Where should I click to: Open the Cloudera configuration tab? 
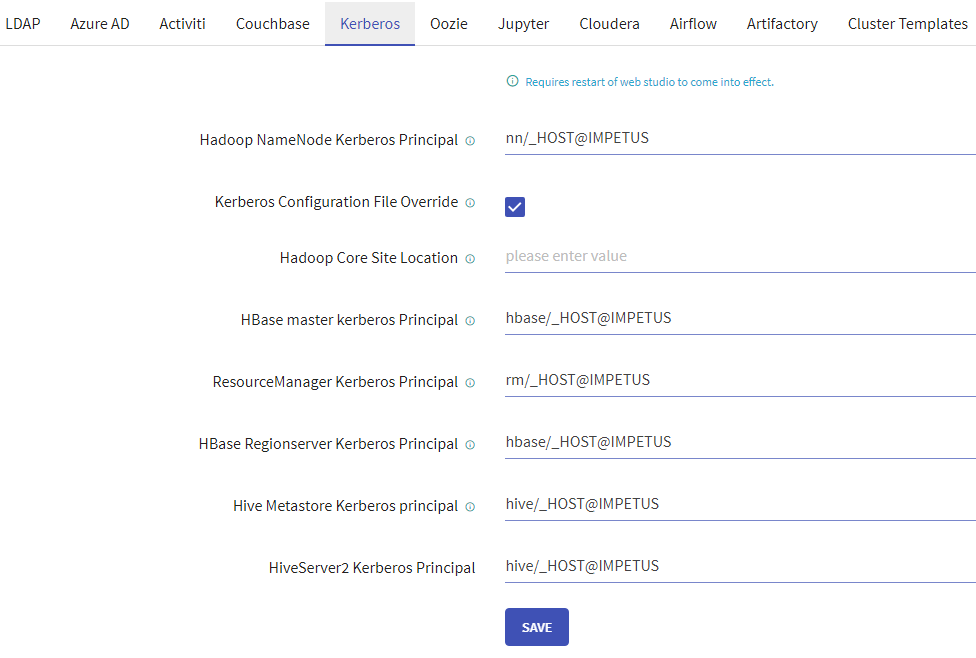pos(609,23)
